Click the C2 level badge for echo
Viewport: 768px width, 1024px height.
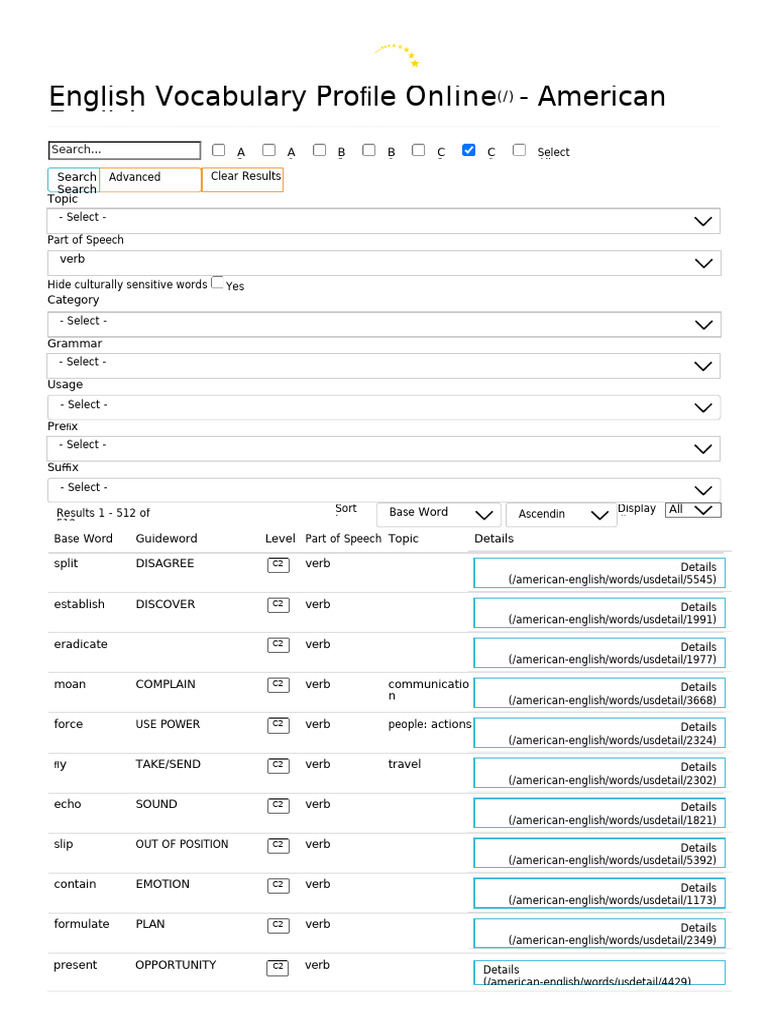pos(278,805)
